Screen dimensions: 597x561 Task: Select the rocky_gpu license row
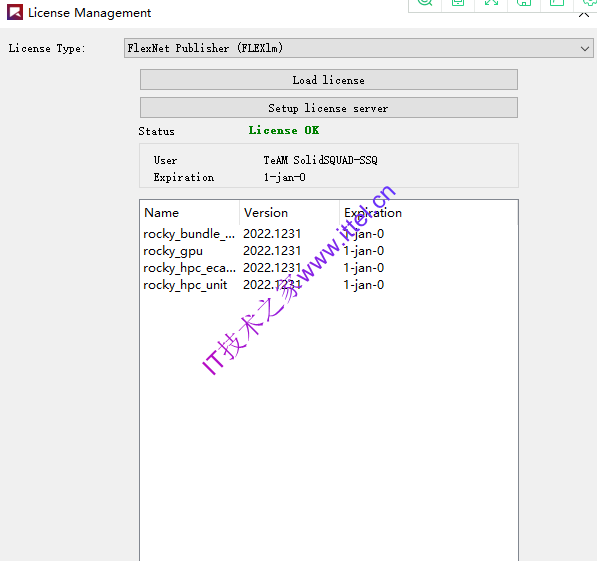pos(329,251)
